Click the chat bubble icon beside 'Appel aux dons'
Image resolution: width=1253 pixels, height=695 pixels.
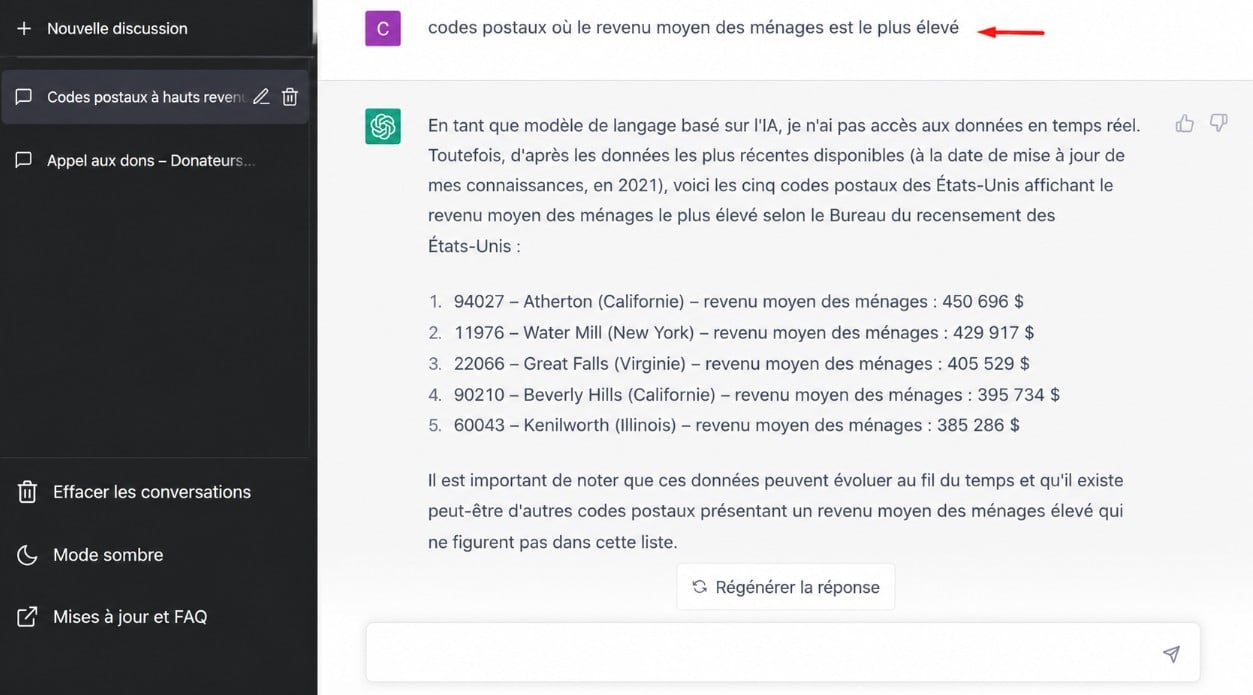click(24, 160)
